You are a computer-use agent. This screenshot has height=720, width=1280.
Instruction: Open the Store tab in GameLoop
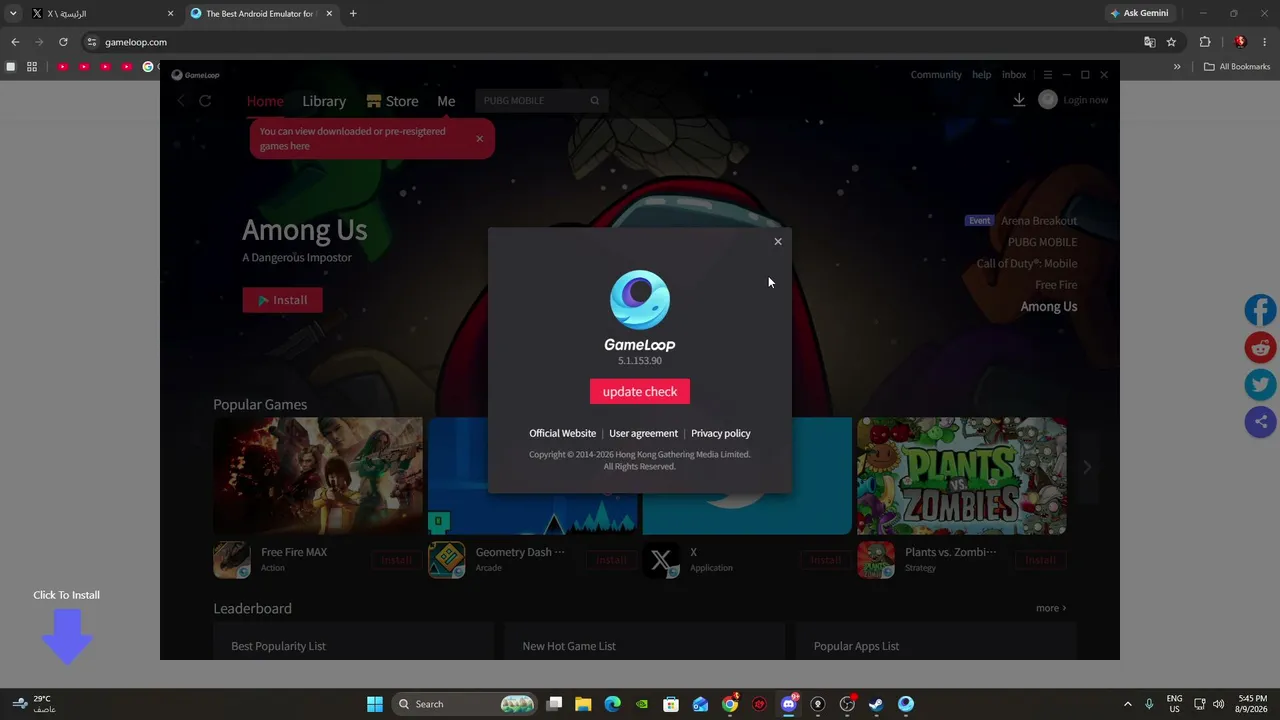(392, 101)
